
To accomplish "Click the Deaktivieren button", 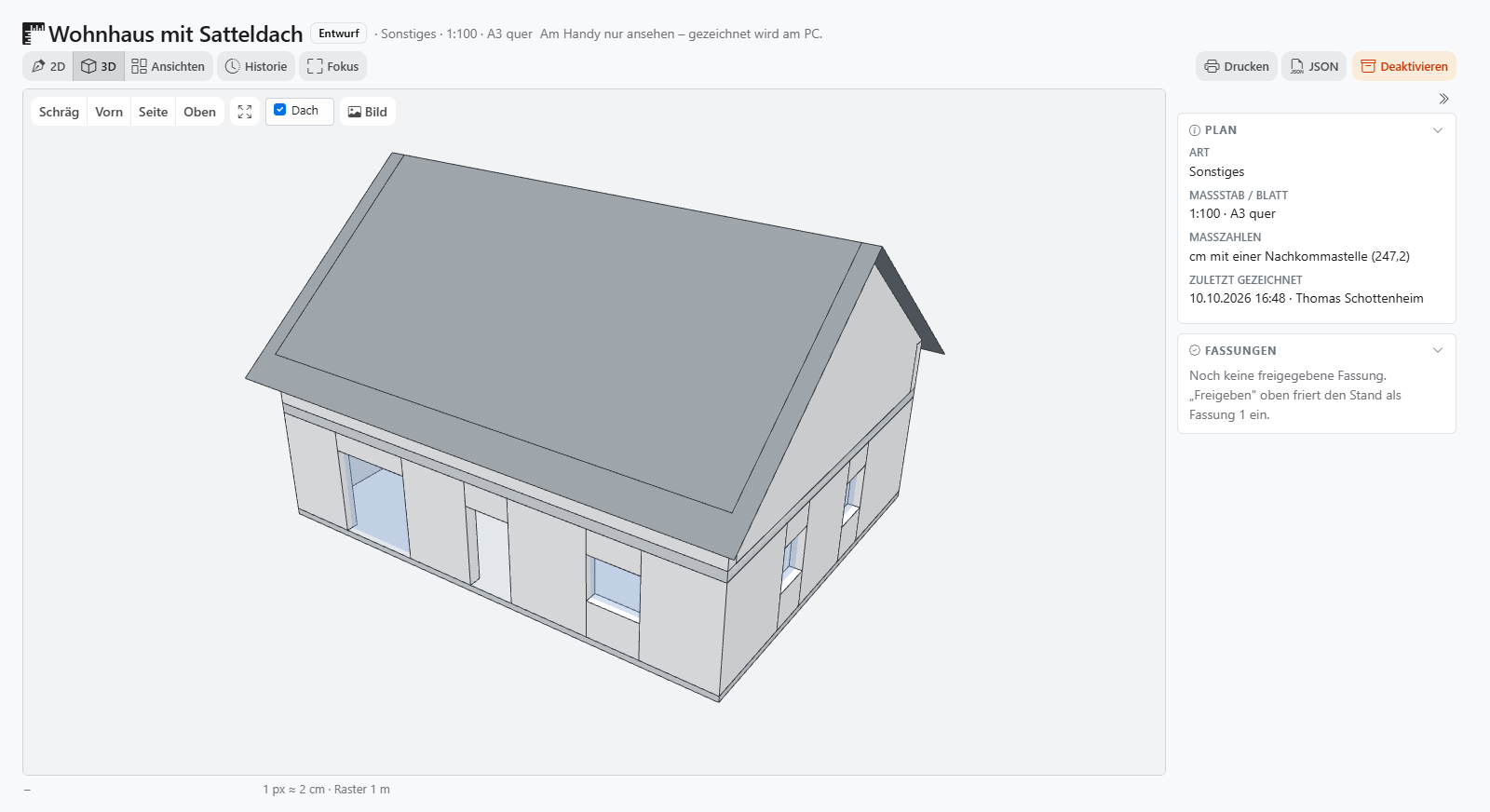I will [1404, 66].
